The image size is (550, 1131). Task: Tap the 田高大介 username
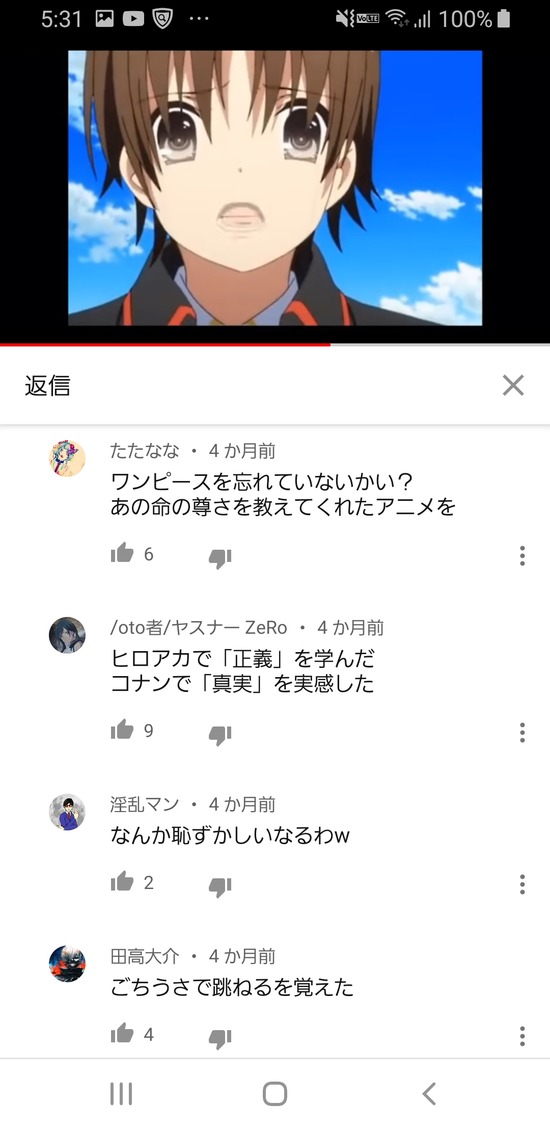[145, 956]
